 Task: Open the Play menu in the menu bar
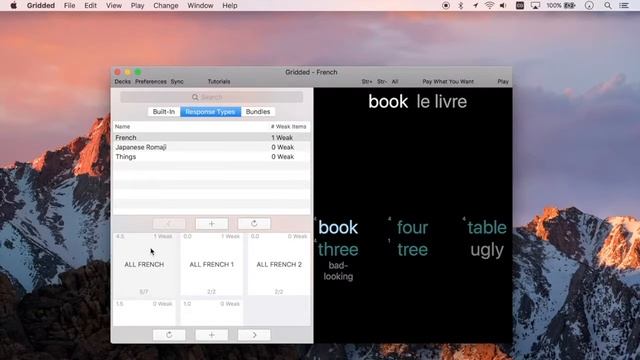tap(137, 5)
